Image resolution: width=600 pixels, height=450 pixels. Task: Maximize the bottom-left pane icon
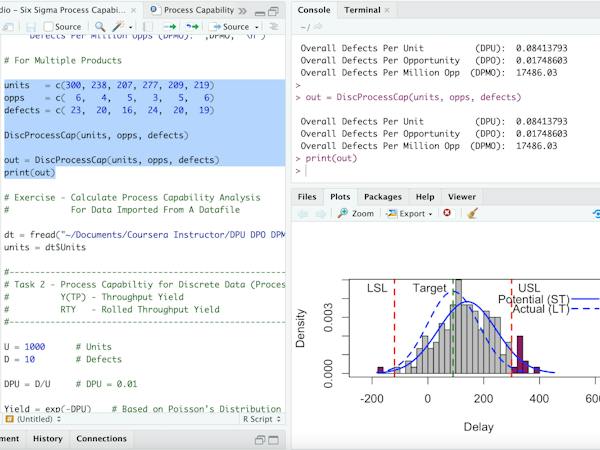coord(274,440)
